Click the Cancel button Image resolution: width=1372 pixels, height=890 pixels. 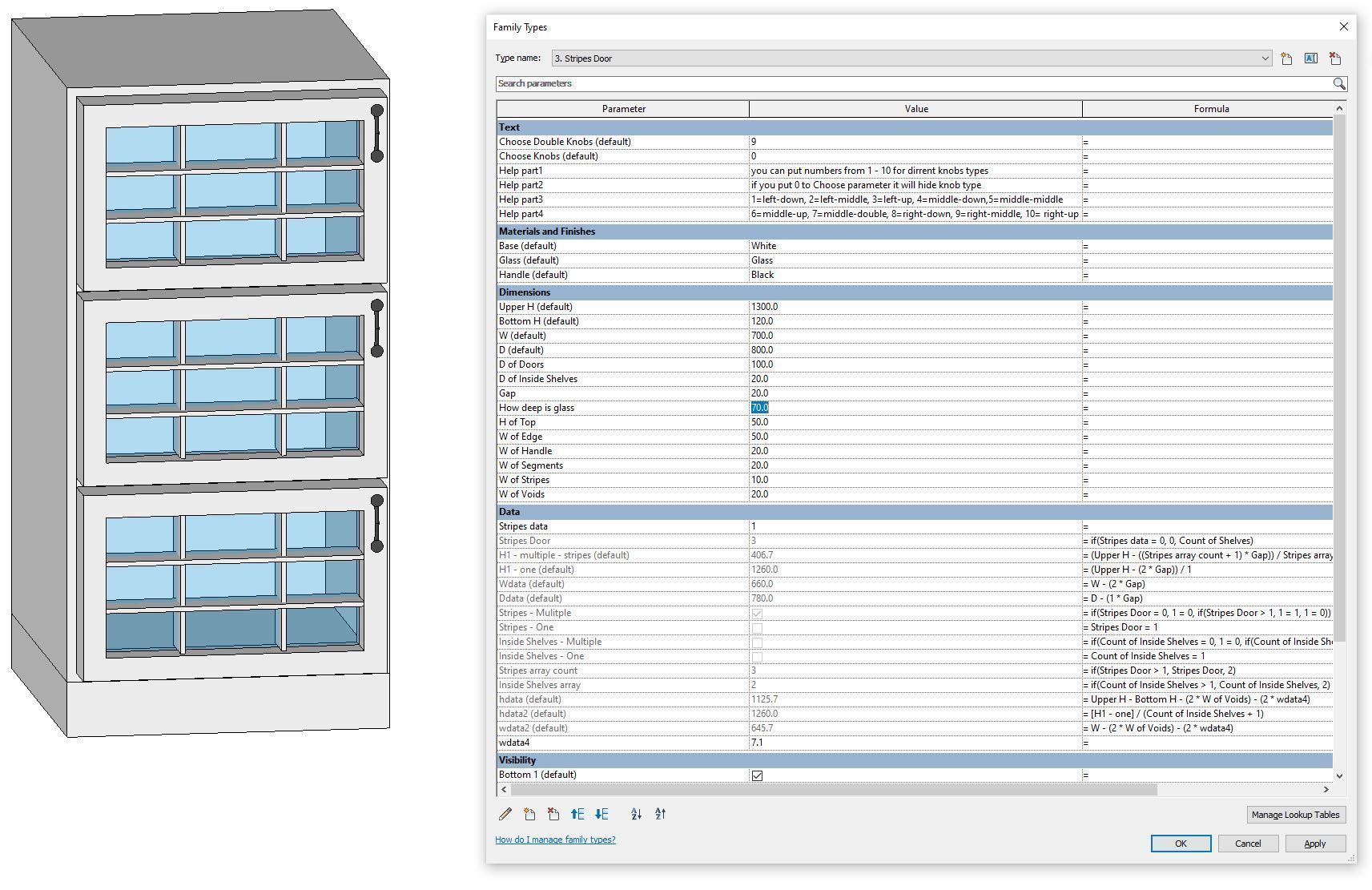point(1248,844)
